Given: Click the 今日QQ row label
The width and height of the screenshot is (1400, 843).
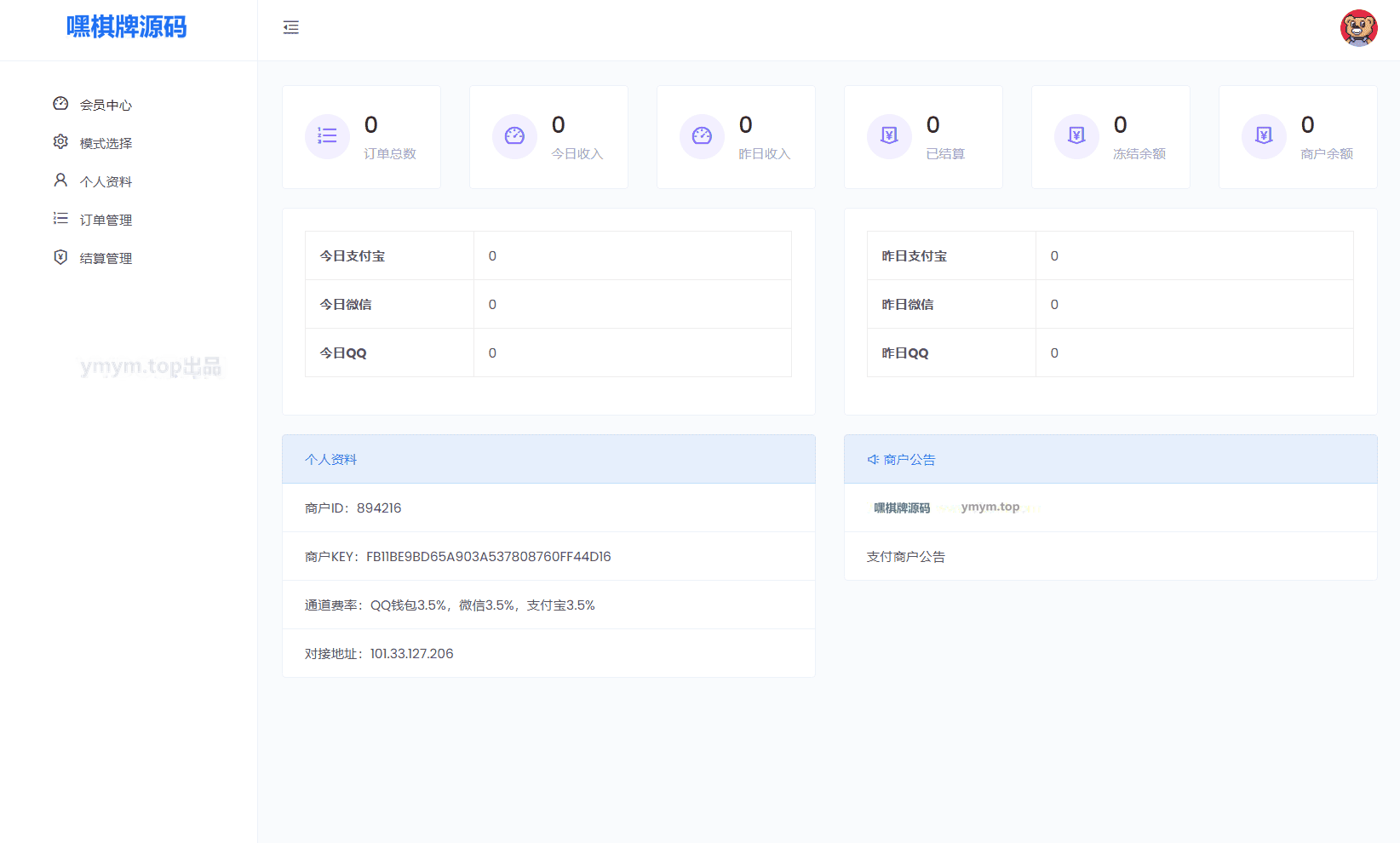Looking at the screenshot, I should pyautogui.click(x=343, y=353).
